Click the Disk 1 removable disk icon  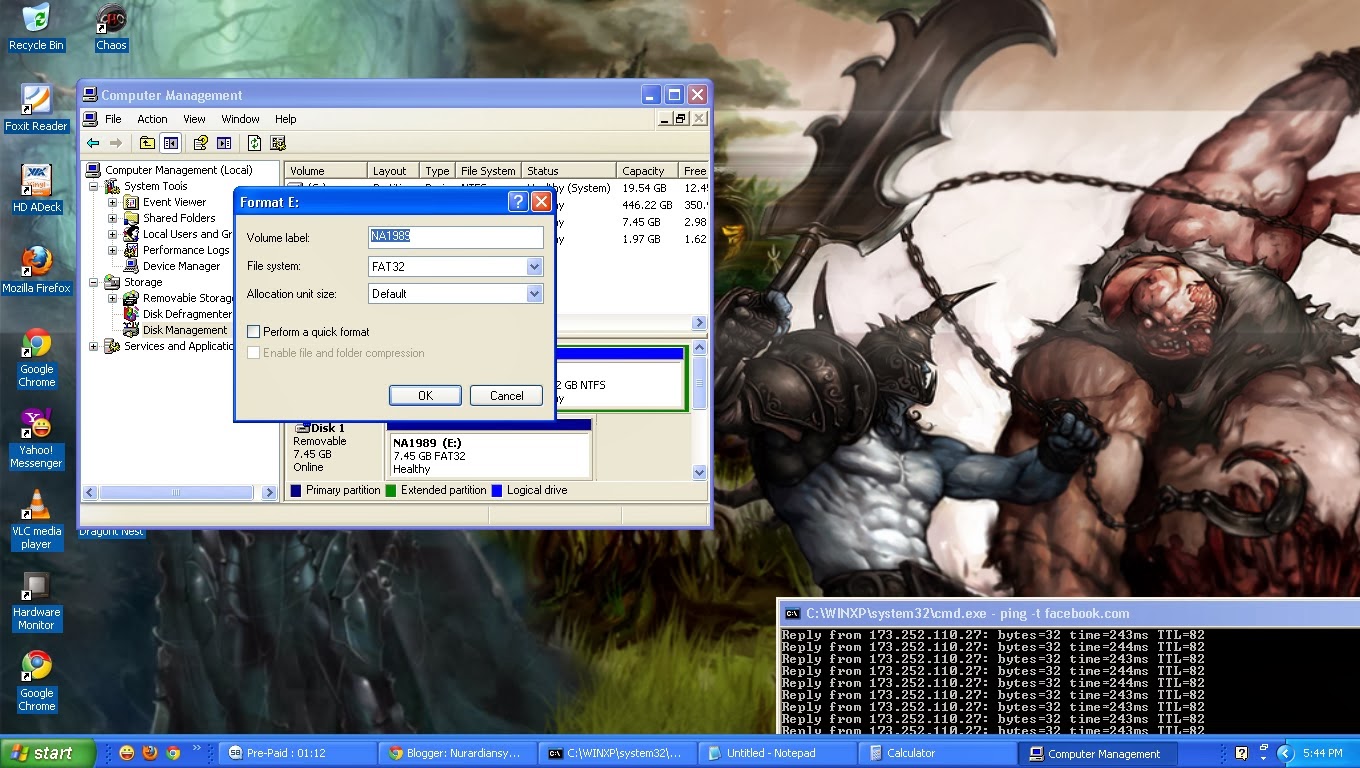pos(302,428)
